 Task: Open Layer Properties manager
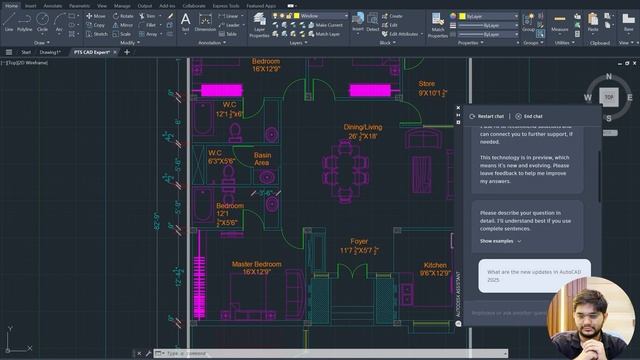(259, 24)
